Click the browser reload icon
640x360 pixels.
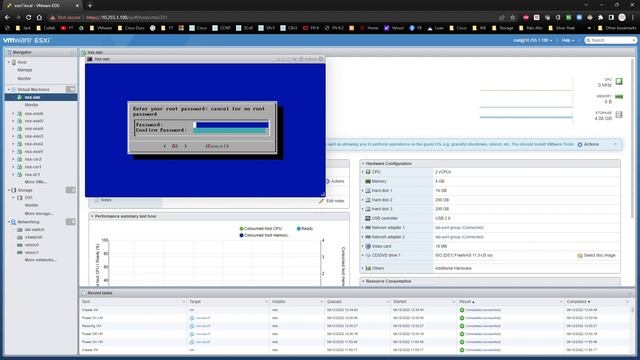coord(28,18)
